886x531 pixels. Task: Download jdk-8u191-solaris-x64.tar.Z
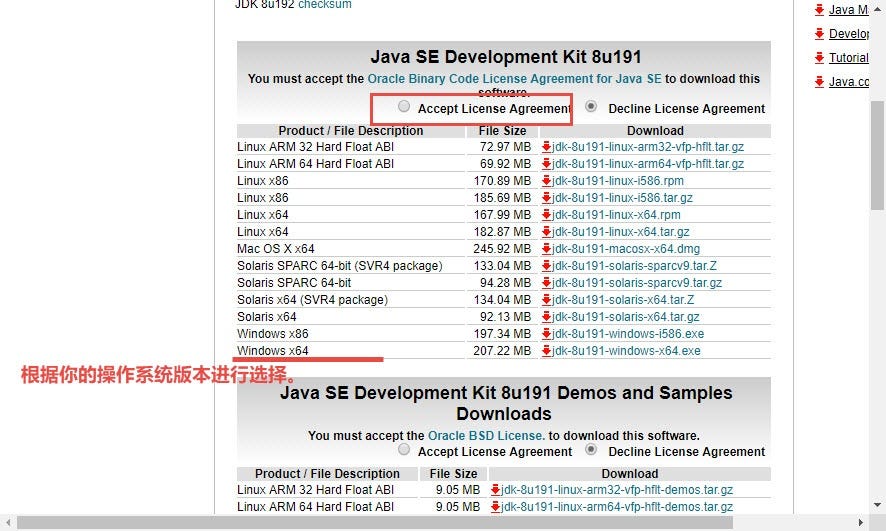click(623, 299)
